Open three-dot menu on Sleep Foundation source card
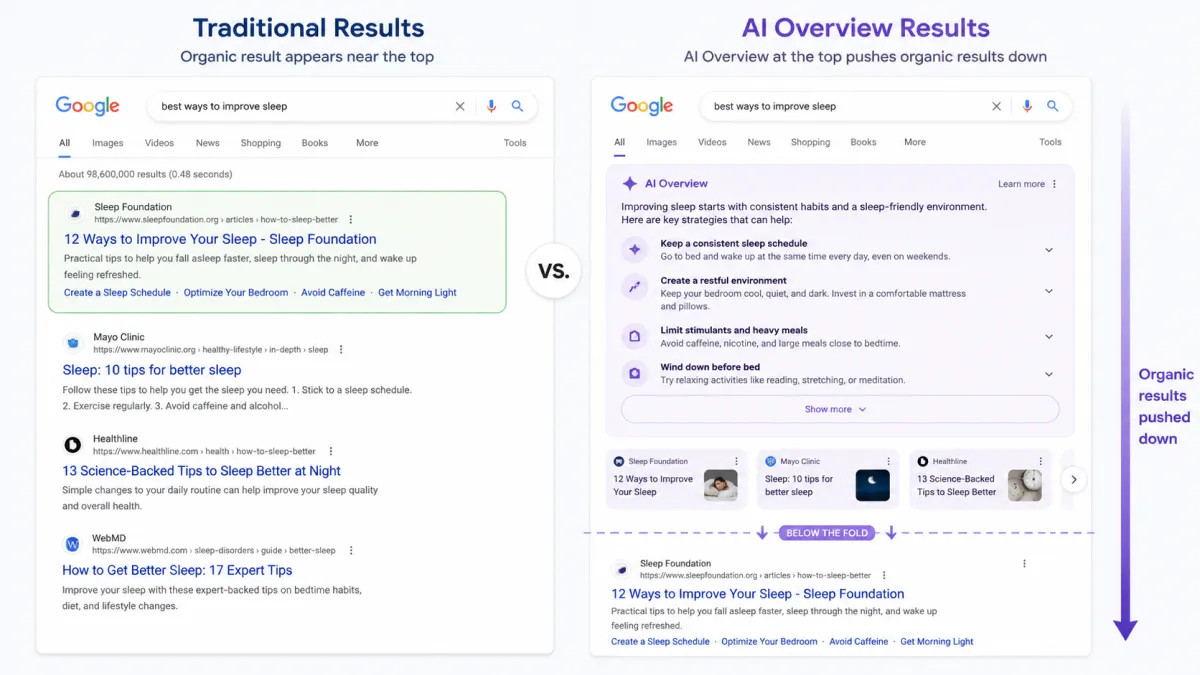 pos(736,462)
